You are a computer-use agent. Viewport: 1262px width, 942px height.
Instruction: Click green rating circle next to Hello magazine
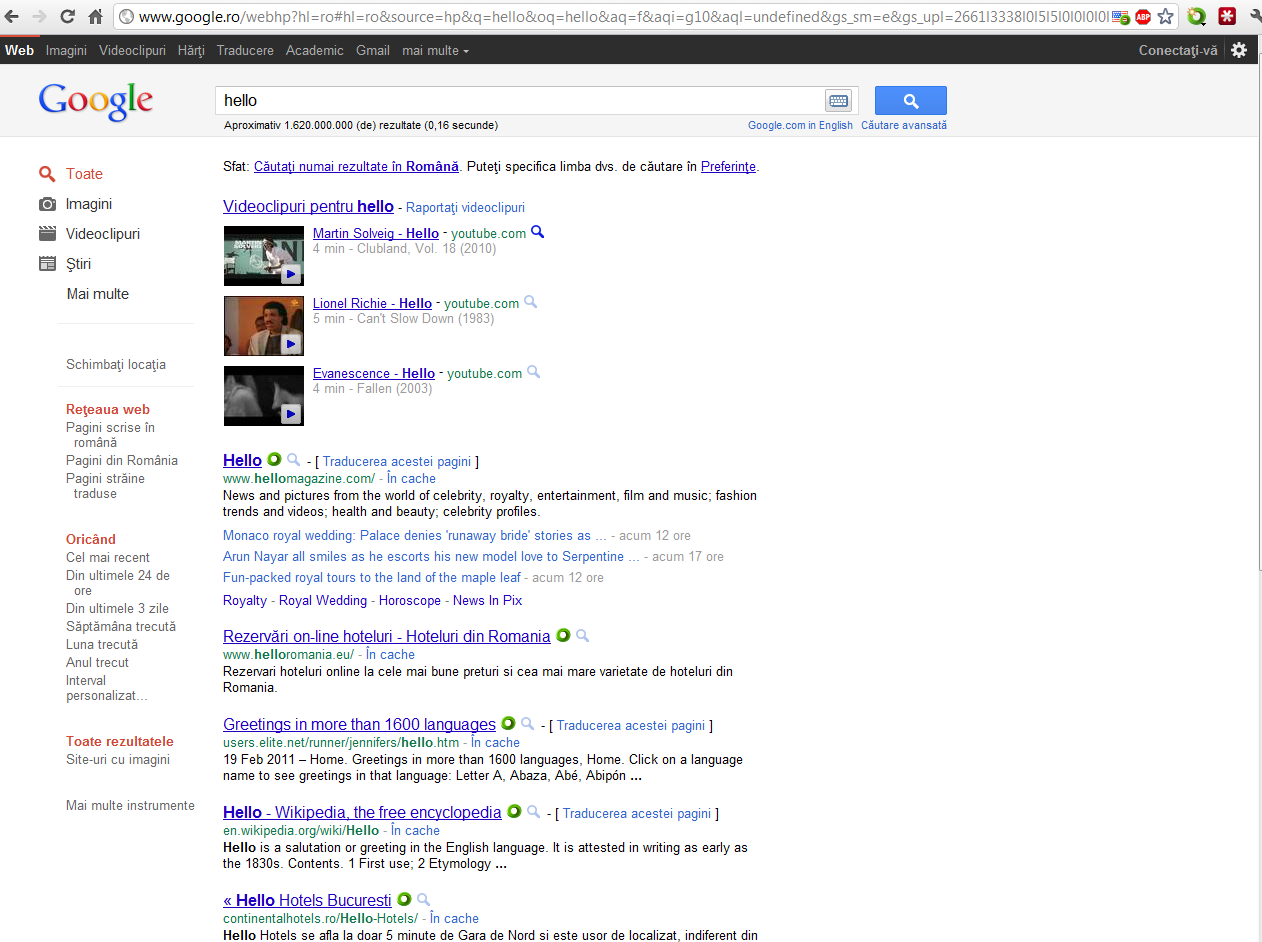tap(274, 459)
